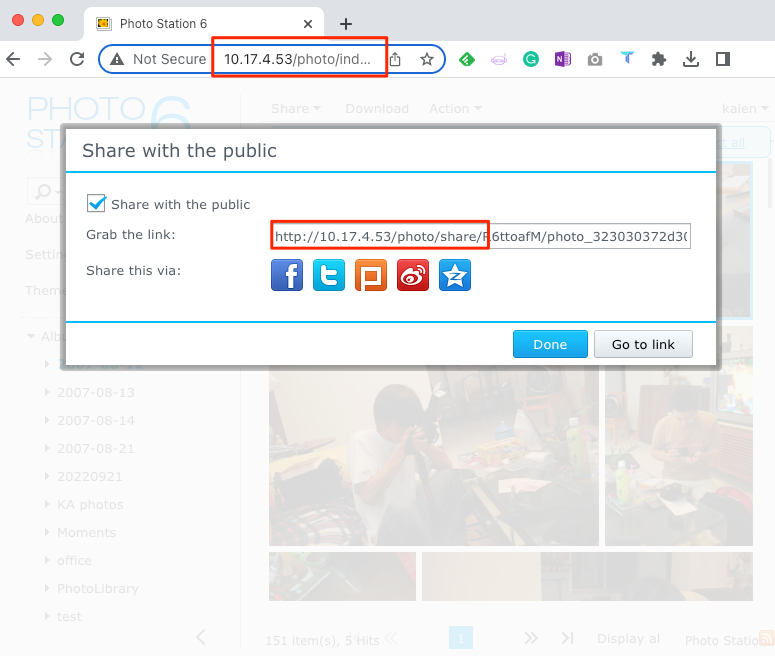Open the Share dropdown menu
The height and width of the screenshot is (656, 775).
(x=296, y=108)
